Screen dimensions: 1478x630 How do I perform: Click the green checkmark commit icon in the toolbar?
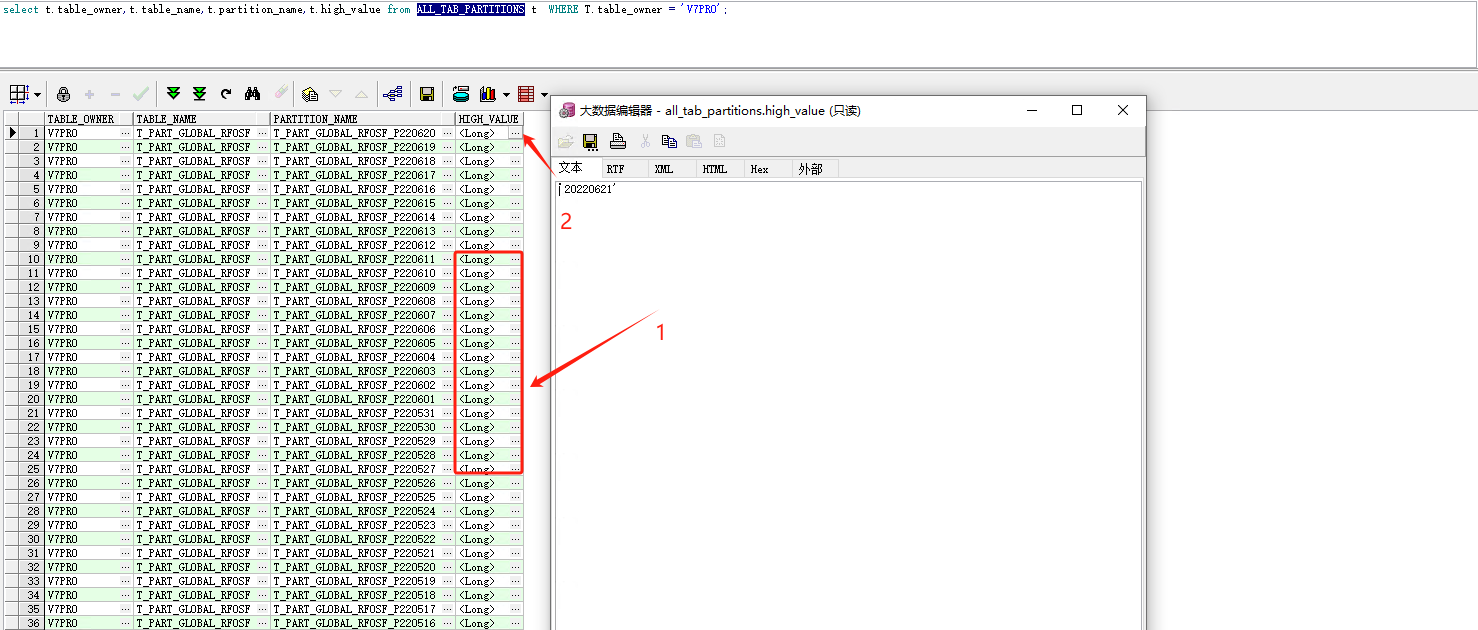(x=141, y=93)
